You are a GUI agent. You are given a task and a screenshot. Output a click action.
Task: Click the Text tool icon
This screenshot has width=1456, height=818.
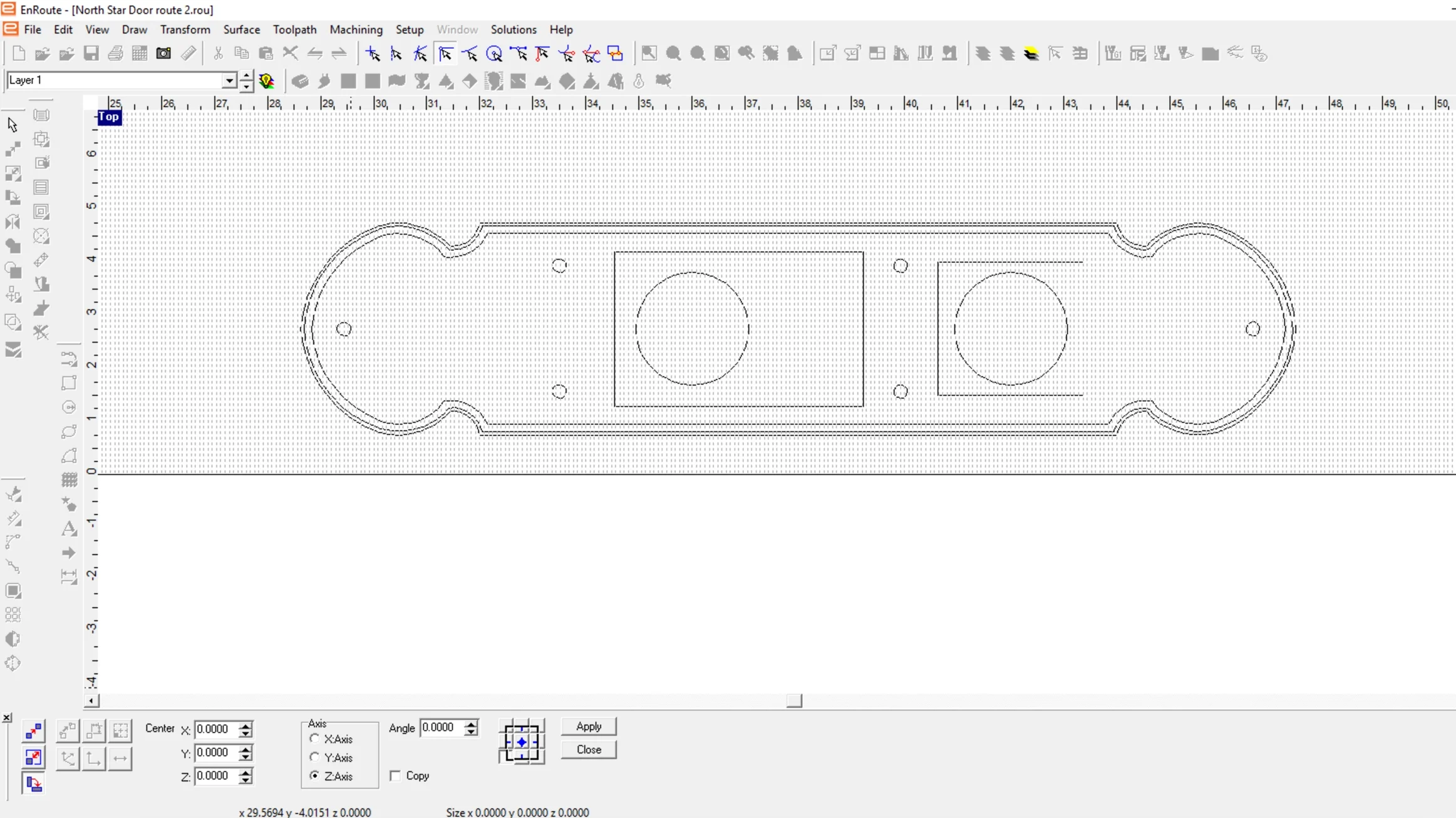tap(69, 529)
